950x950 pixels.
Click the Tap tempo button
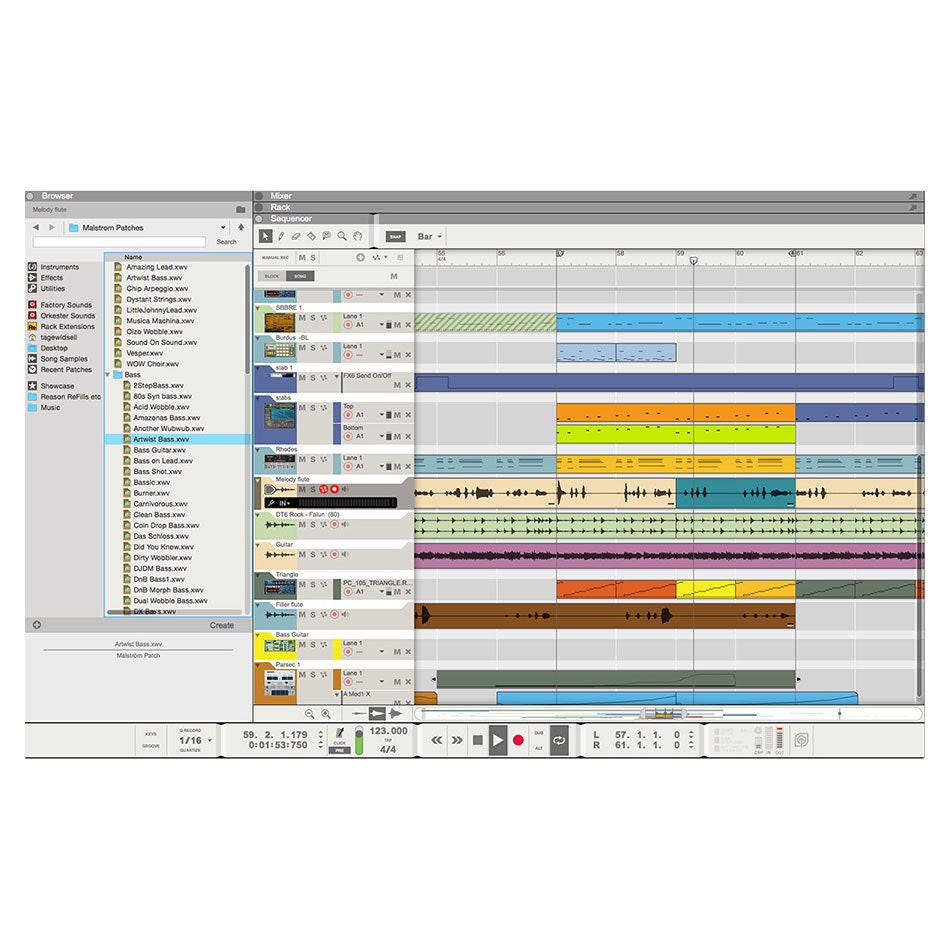(388, 740)
